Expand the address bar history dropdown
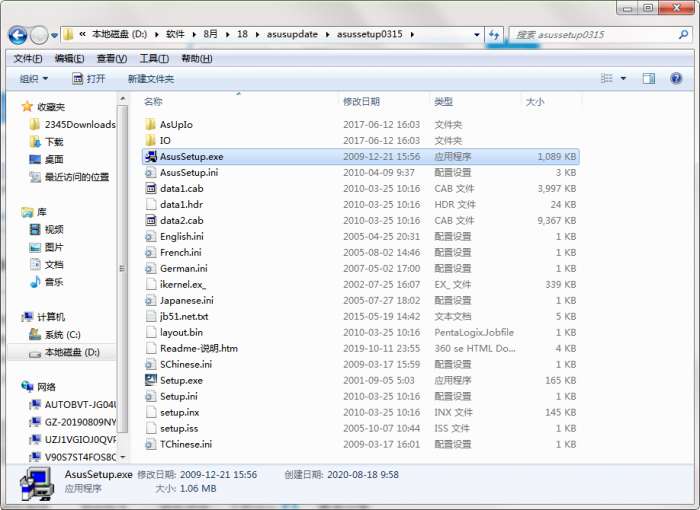Screen dimensions: 700x510 477,35
